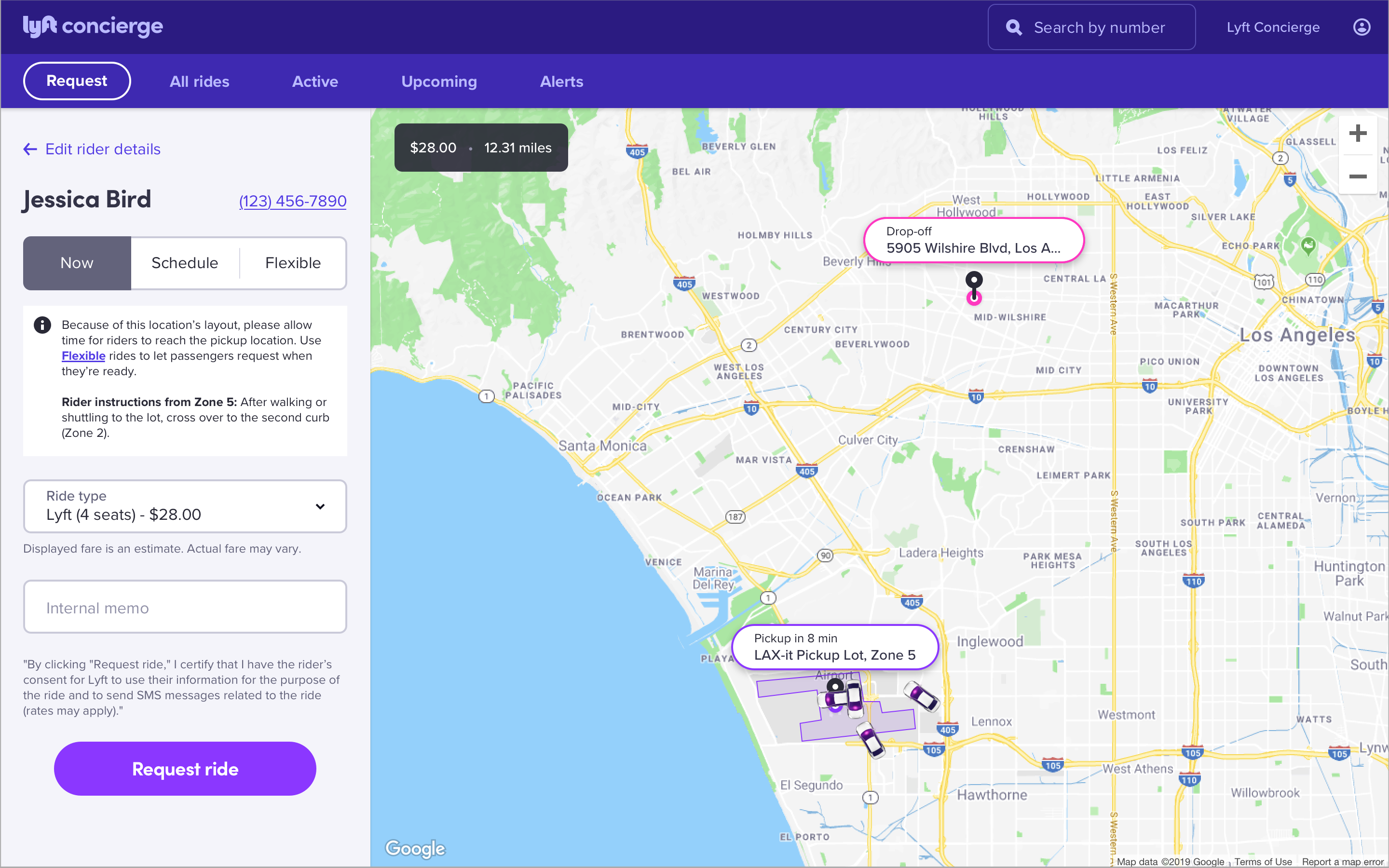This screenshot has height=868, width=1389.
Task: Switch to the Upcoming tab
Action: (438, 81)
